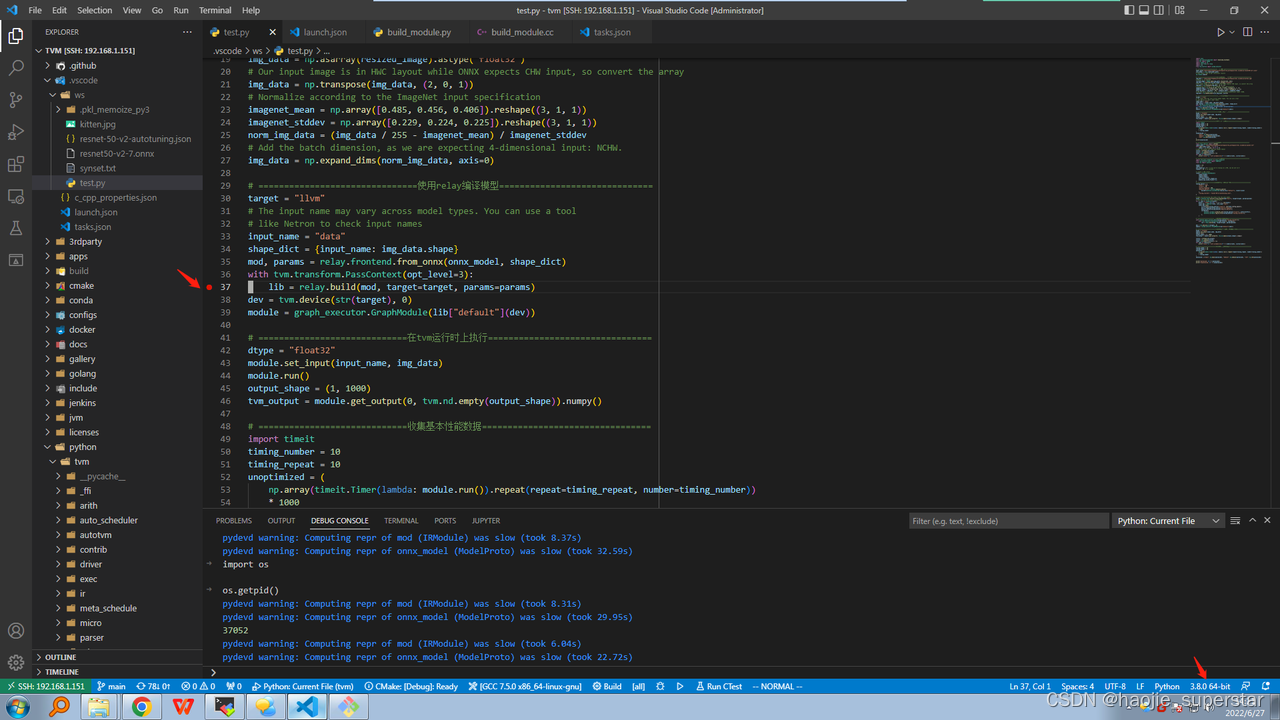Open run options dropdown arrow
The image size is (1280, 720).
(x=1232, y=32)
